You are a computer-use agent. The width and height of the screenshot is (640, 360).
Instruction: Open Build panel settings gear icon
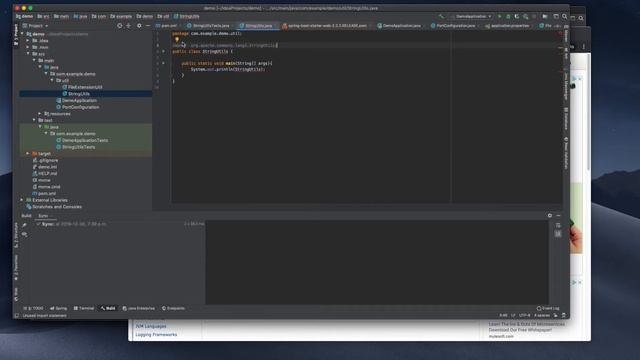point(550,216)
